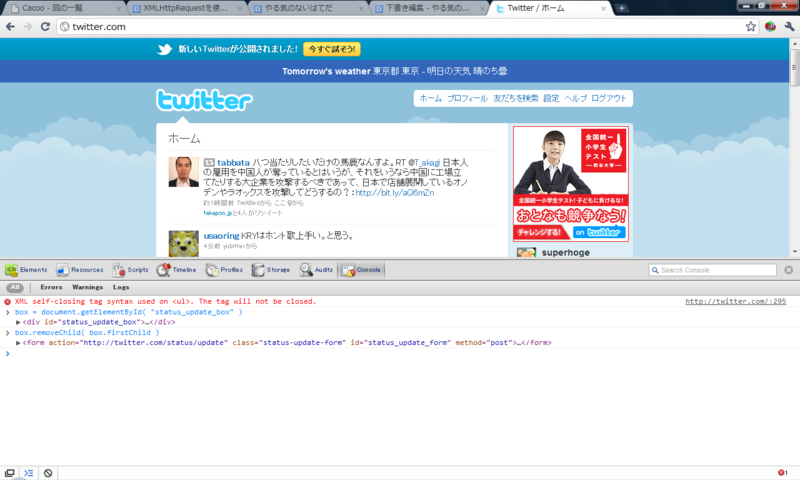
Task: Click ヘルプ in Twitter navigation
Action: coord(576,98)
